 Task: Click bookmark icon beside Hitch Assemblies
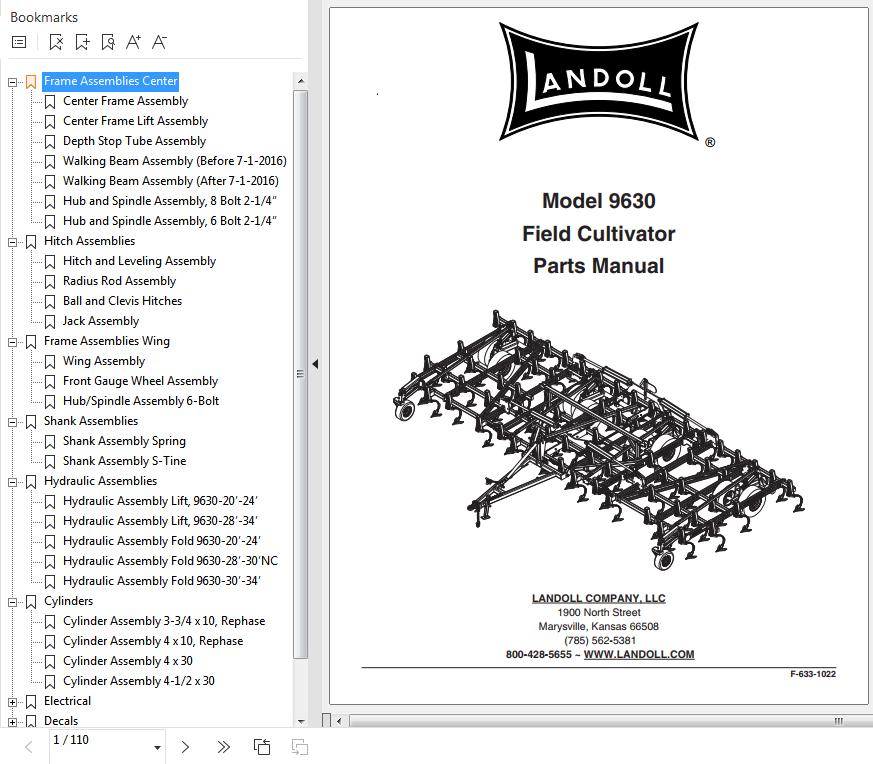point(31,242)
